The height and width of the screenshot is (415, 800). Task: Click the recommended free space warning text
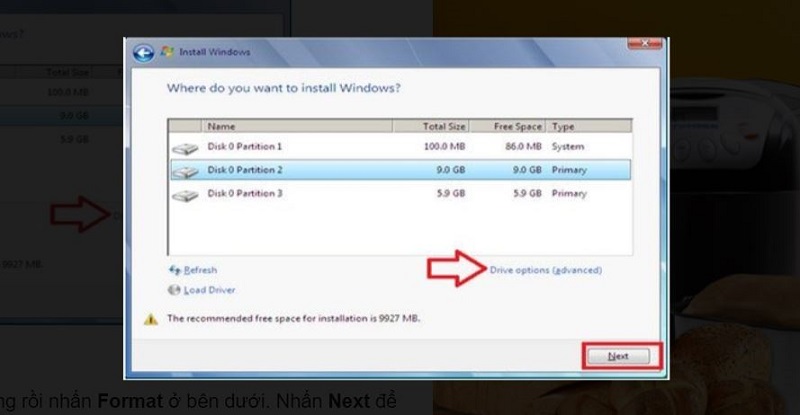pos(293,319)
